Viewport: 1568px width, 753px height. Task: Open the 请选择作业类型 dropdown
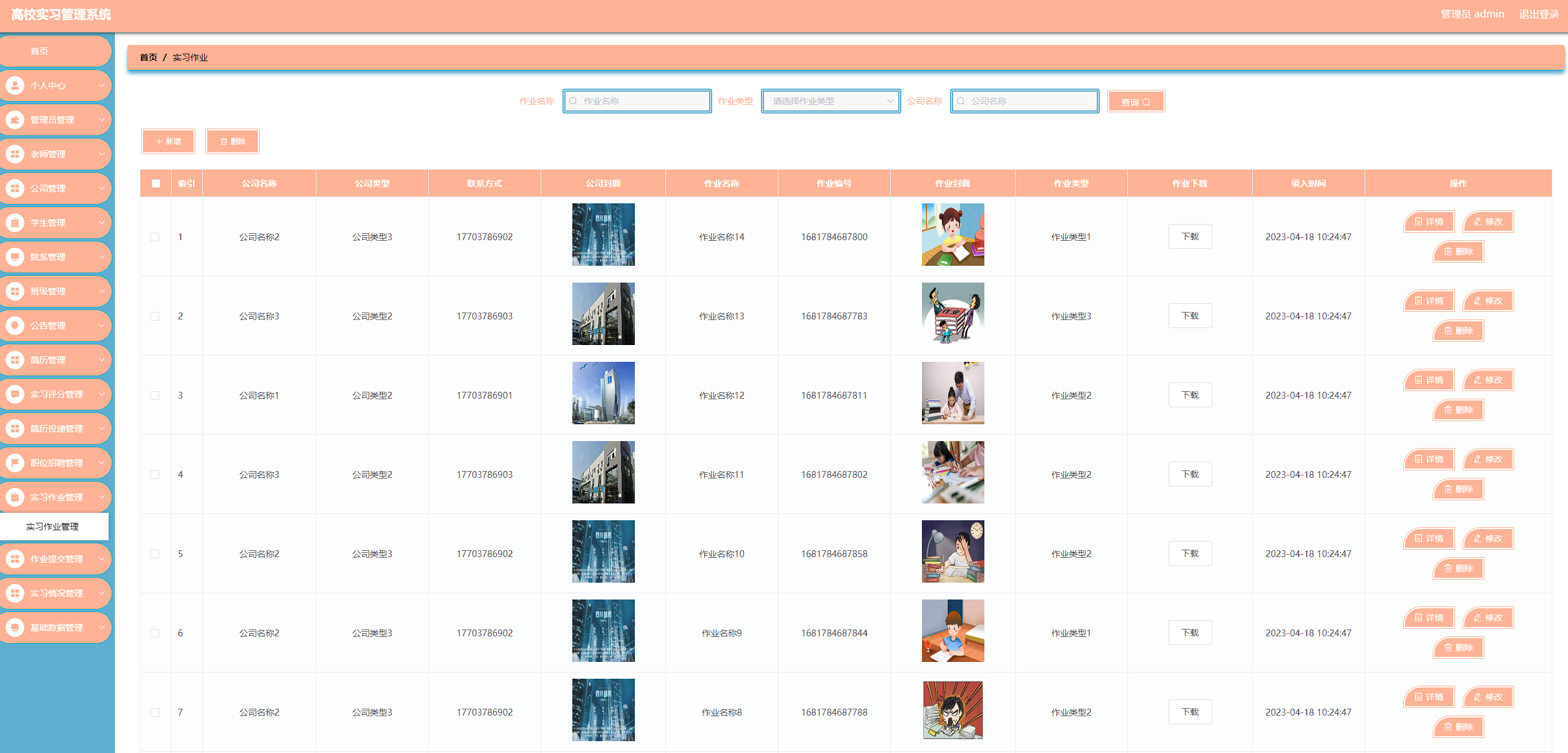tap(830, 101)
